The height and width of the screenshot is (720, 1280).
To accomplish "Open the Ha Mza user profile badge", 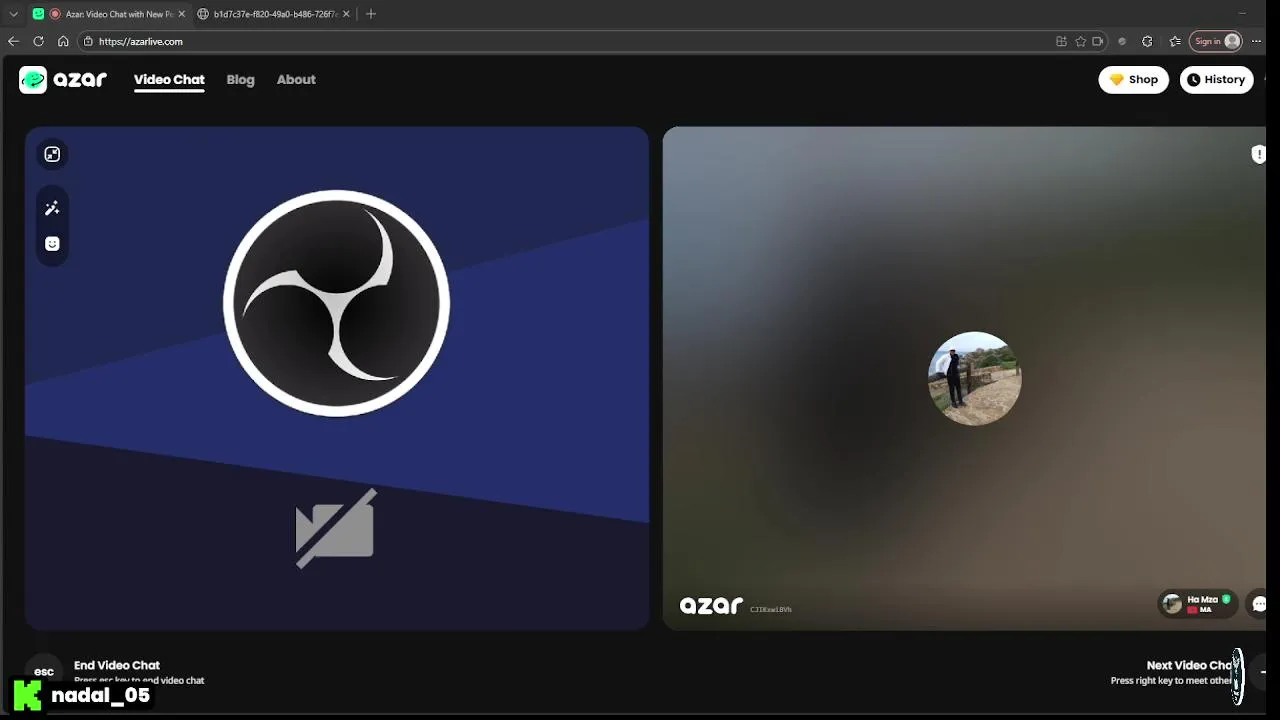I will click(x=1198, y=604).
